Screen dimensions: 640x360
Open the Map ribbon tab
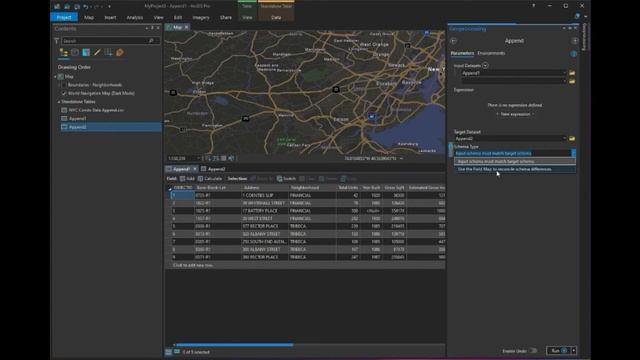(x=89, y=18)
